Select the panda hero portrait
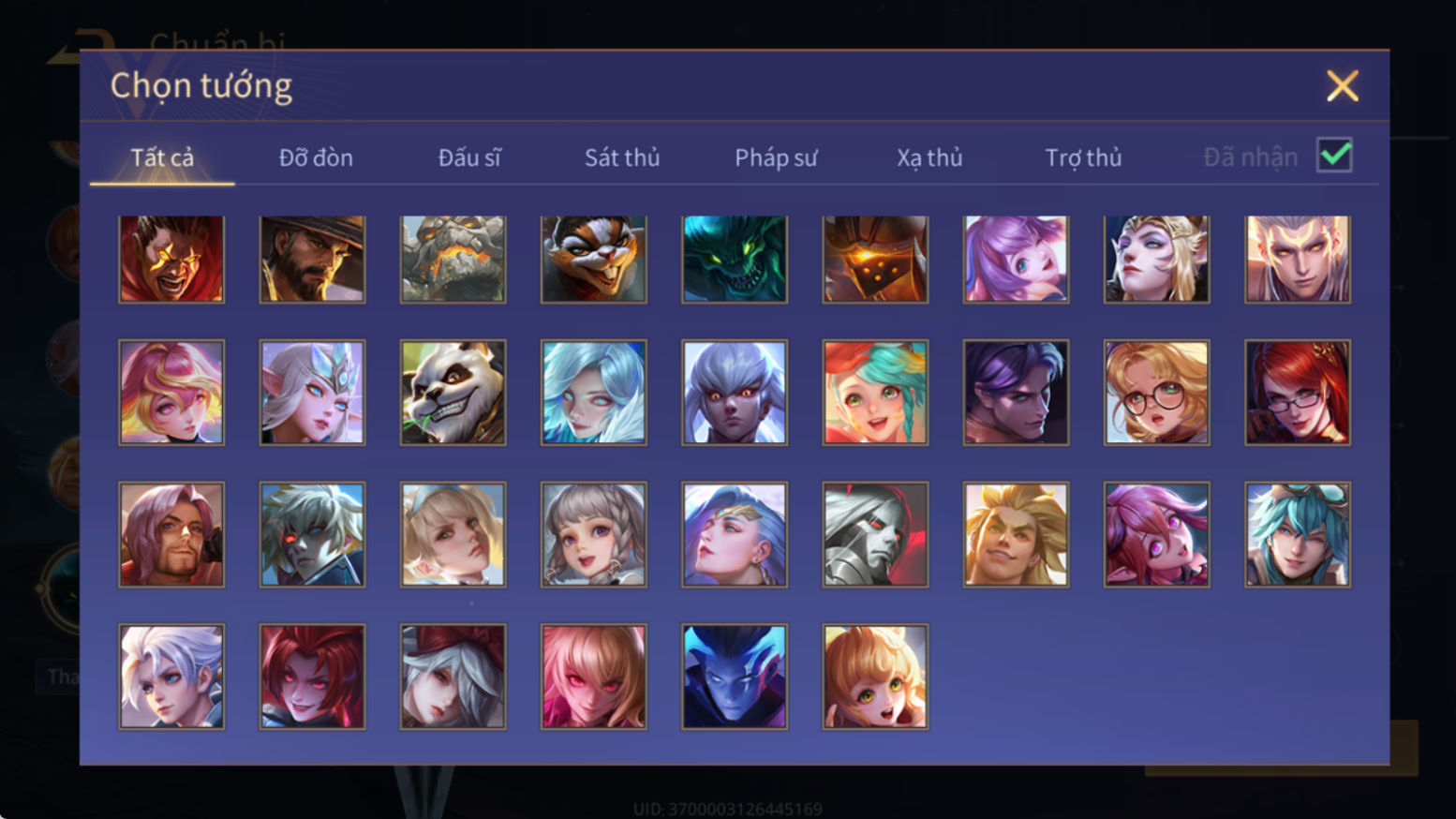The height and width of the screenshot is (819, 1456). 453,393
